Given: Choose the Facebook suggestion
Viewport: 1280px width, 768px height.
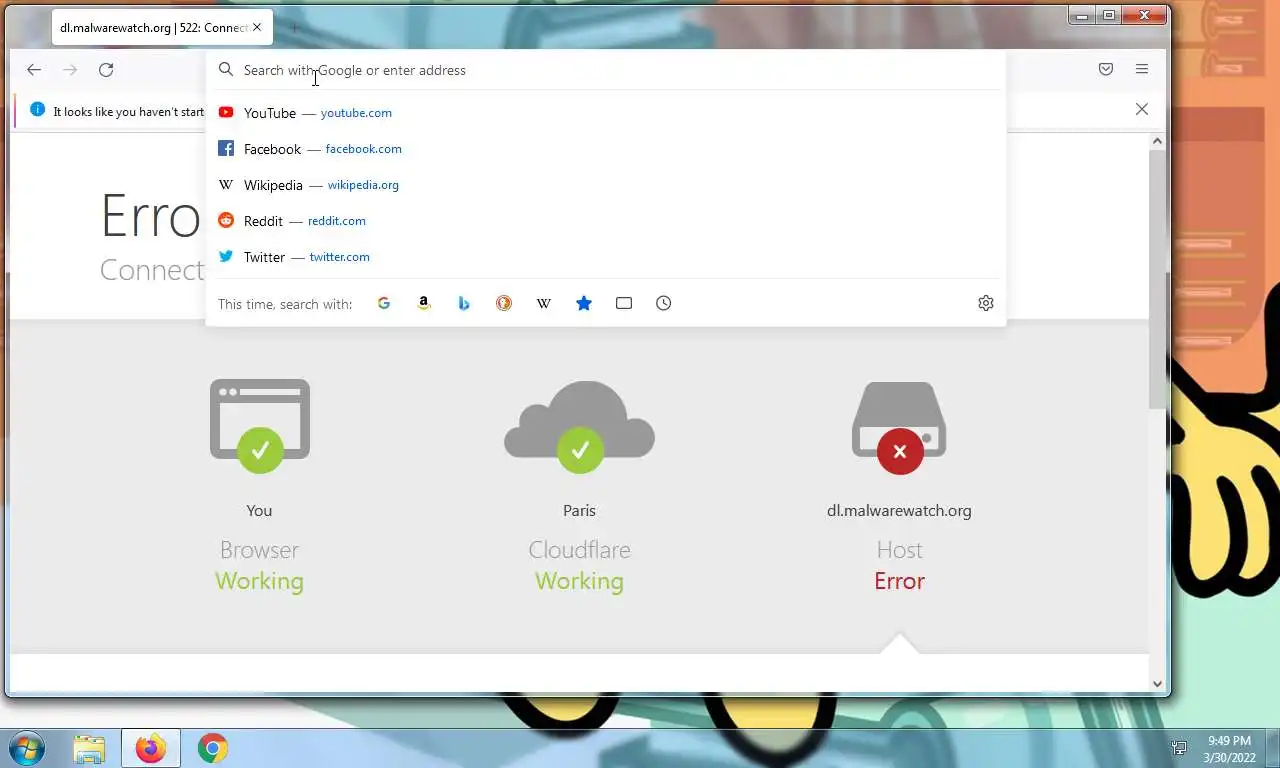Looking at the screenshot, I should [605, 149].
